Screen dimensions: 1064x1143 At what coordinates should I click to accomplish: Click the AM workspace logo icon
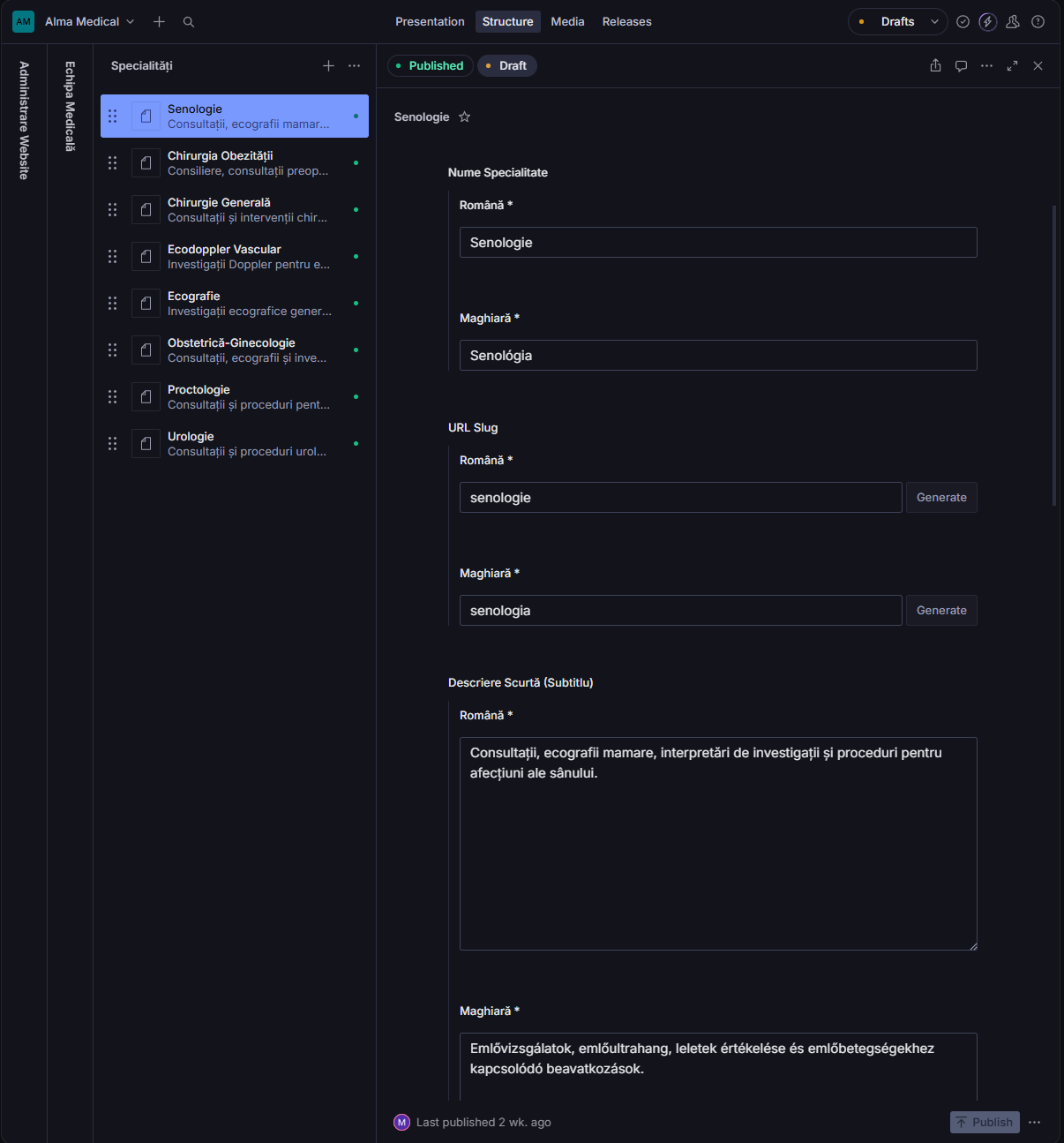point(23,21)
